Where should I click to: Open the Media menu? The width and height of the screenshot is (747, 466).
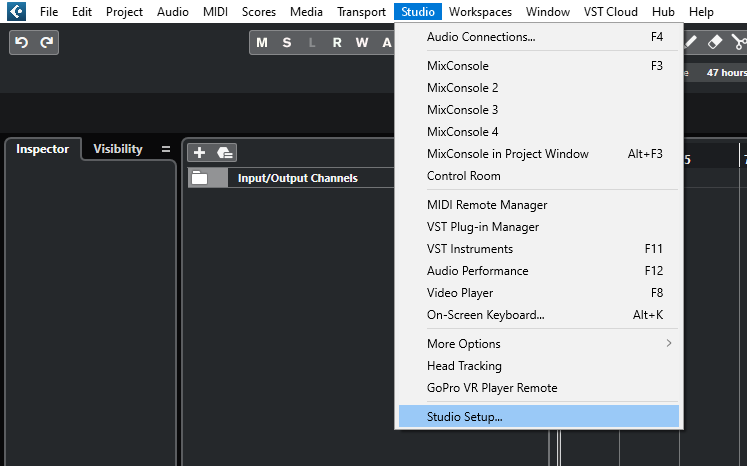coord(306,11)
